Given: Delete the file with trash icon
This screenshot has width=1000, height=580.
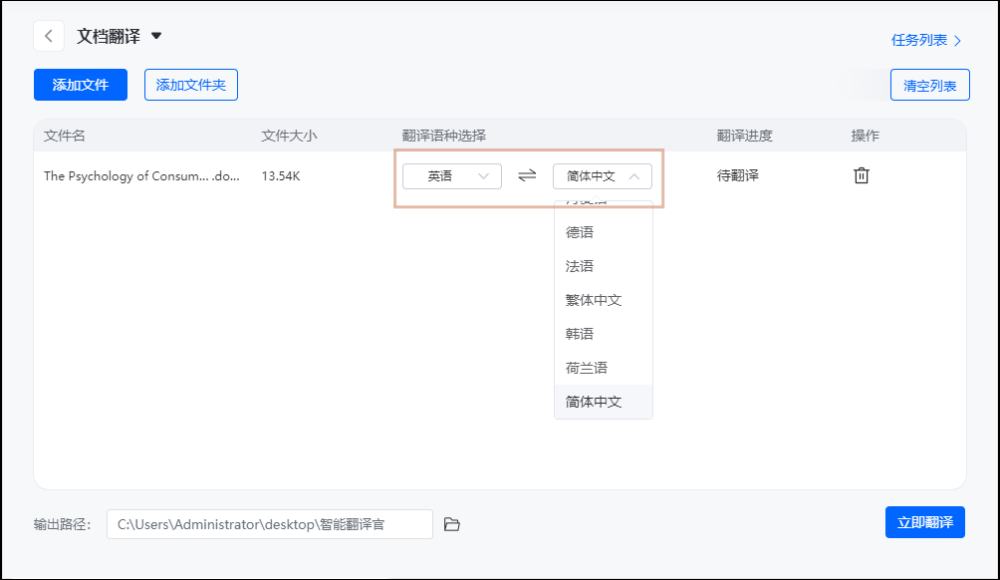Looking at the screenshot, I should [x=861, y=176].
